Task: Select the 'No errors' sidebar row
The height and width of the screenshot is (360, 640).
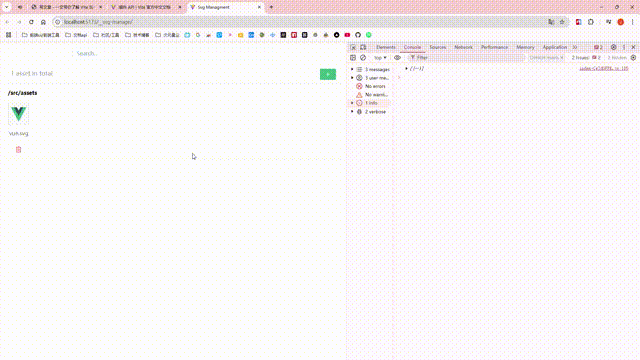Action: pos(371,86)
